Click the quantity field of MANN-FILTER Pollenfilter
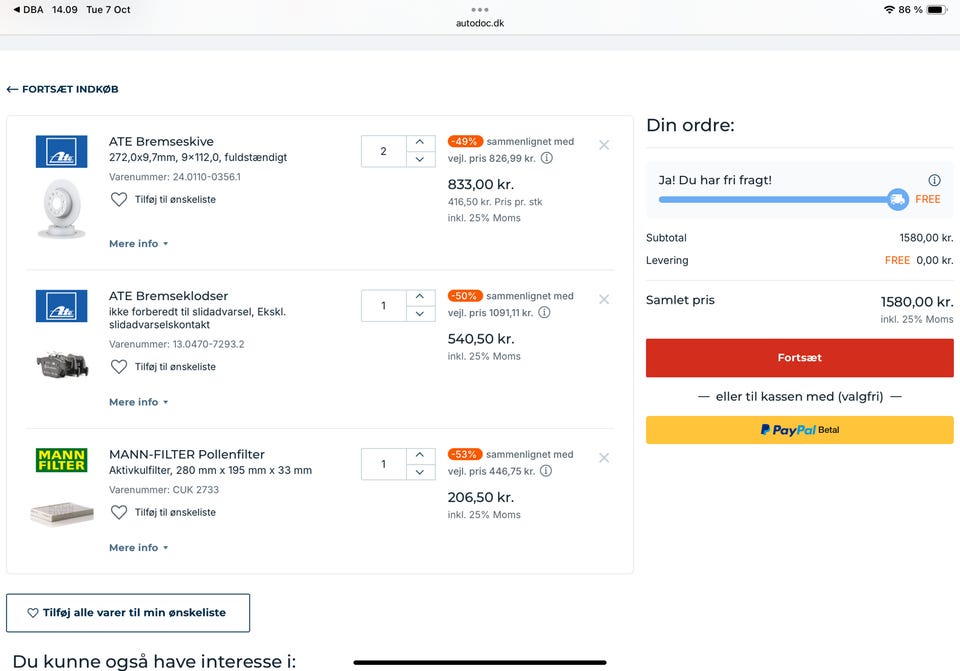The width and height of the screenshot is (960, 671). click(383, 464)
